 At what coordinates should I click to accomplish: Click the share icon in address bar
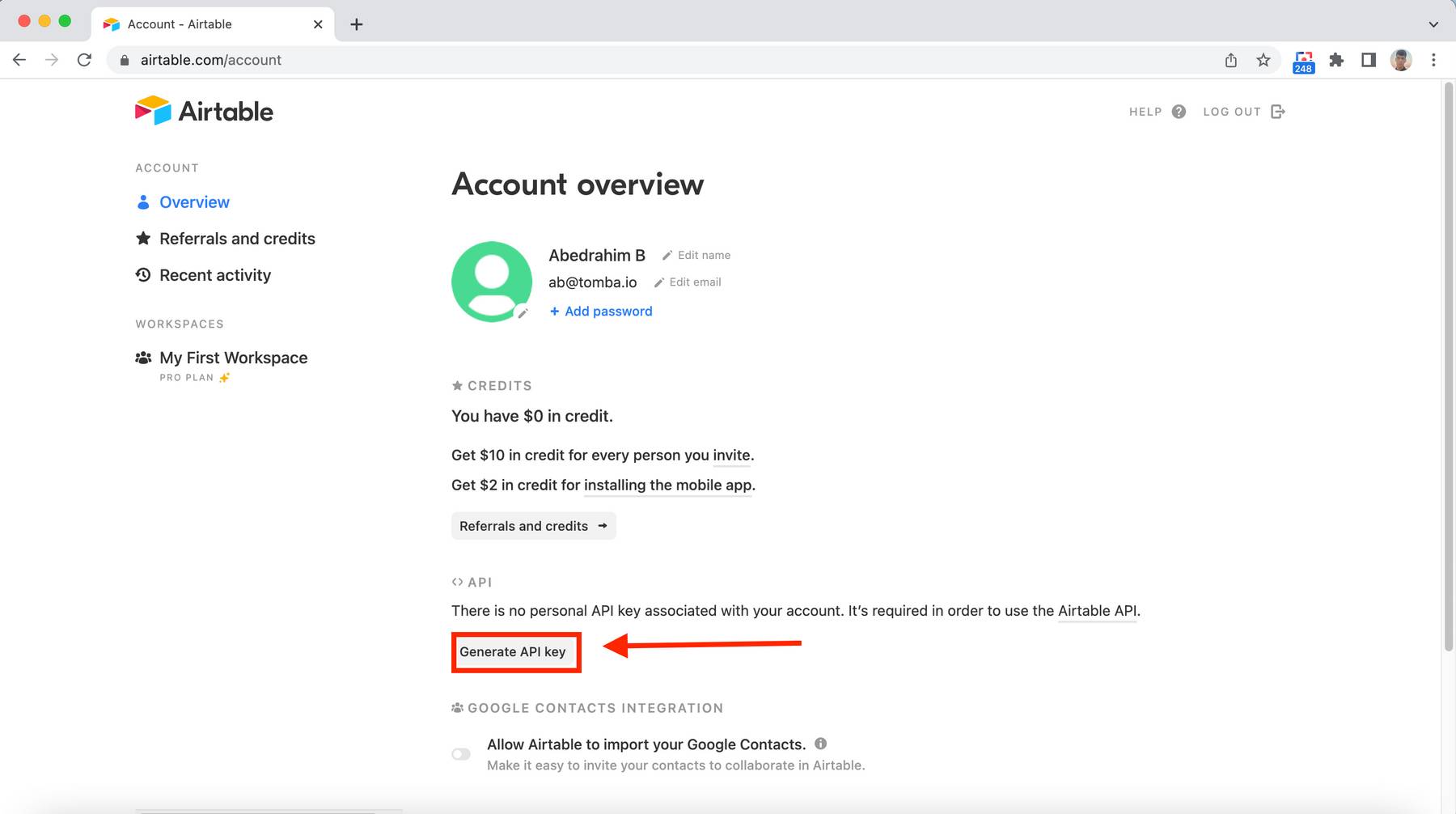coord(1231,60)
